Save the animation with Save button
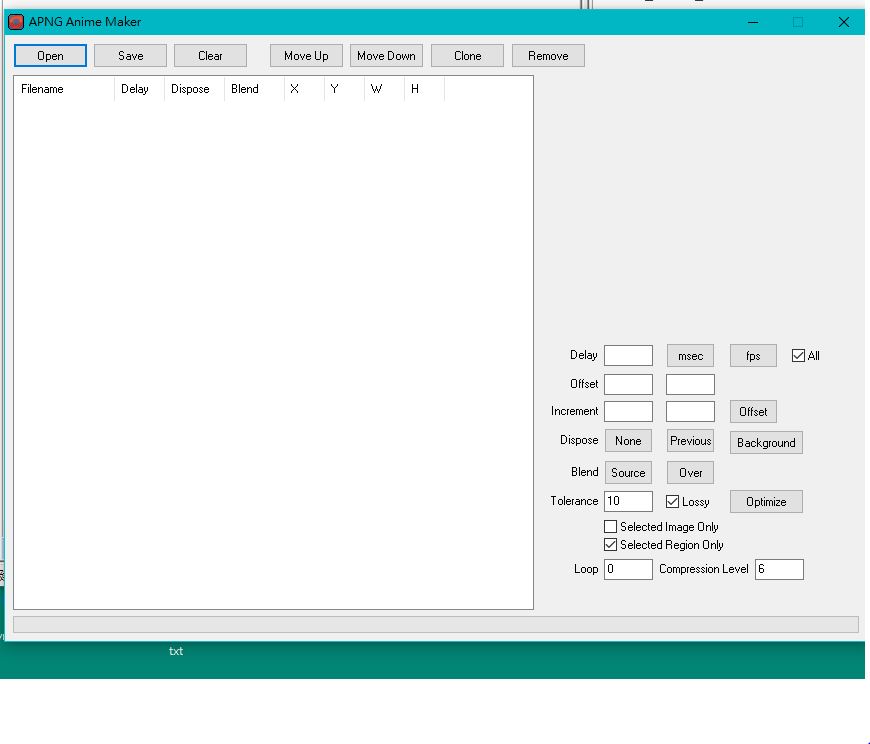 tap(130, 56)
